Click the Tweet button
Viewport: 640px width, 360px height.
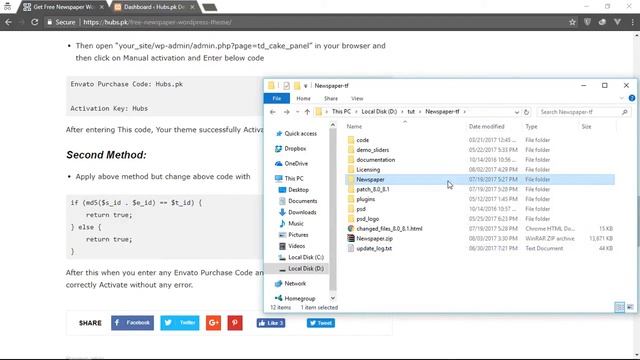(321, 323)
